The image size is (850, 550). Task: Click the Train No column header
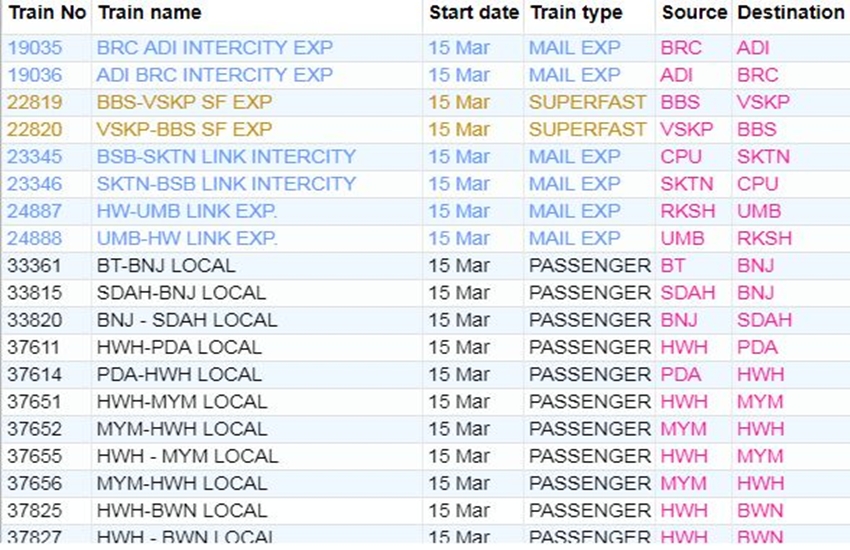(45, 13)
